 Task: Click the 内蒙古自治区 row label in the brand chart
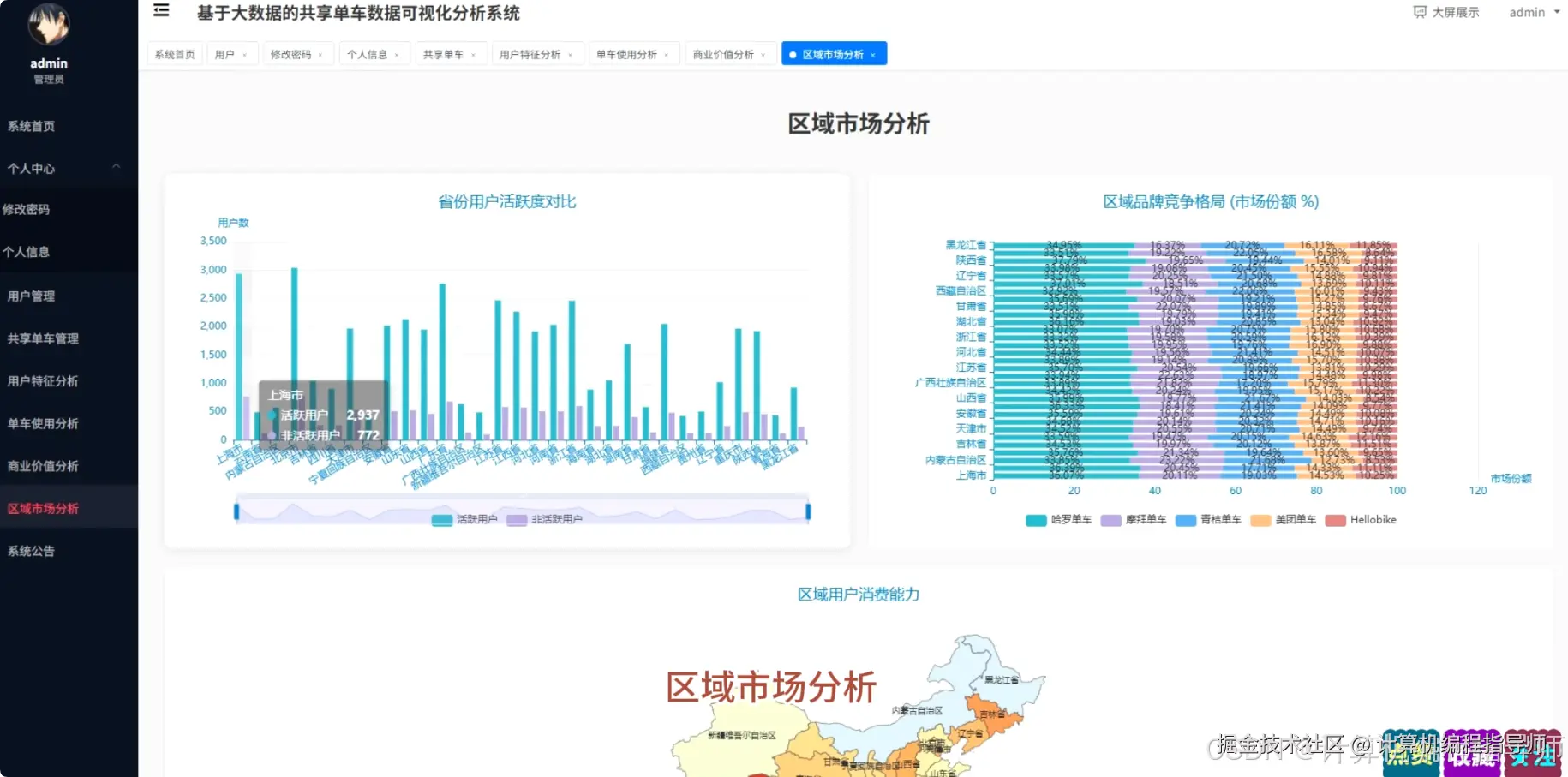point(955,460)
